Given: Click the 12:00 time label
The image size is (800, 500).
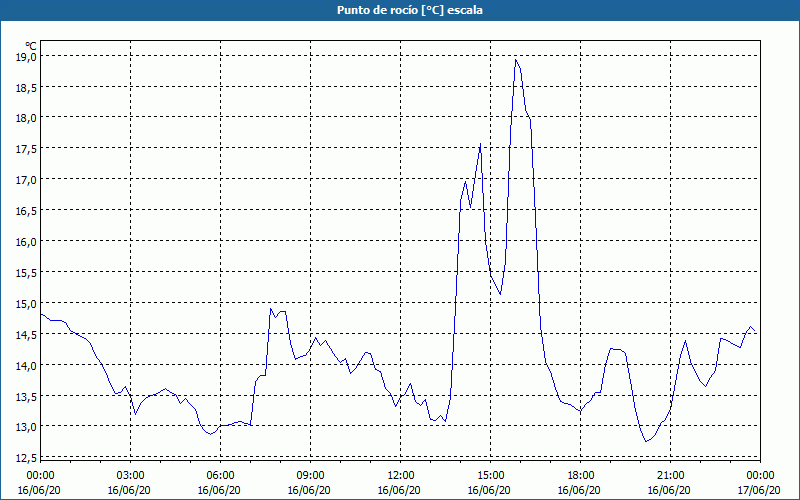Looking at the screenshot, I should pos(401,476).
